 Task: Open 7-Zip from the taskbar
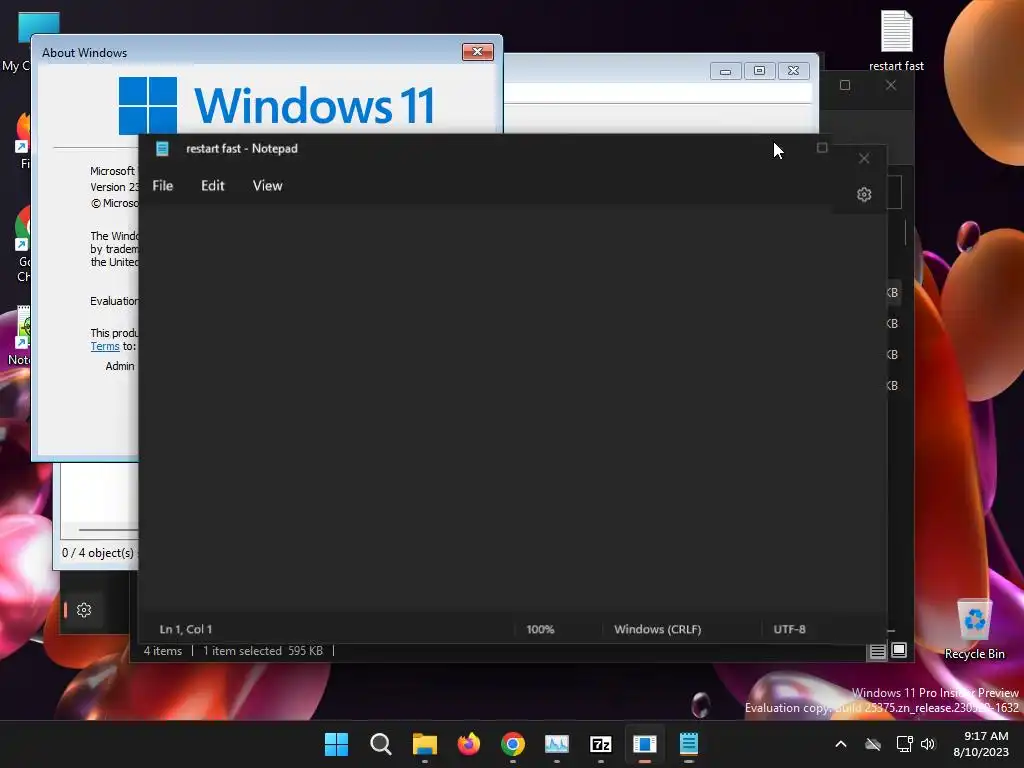pyautogui.click(x=601, y=744)
